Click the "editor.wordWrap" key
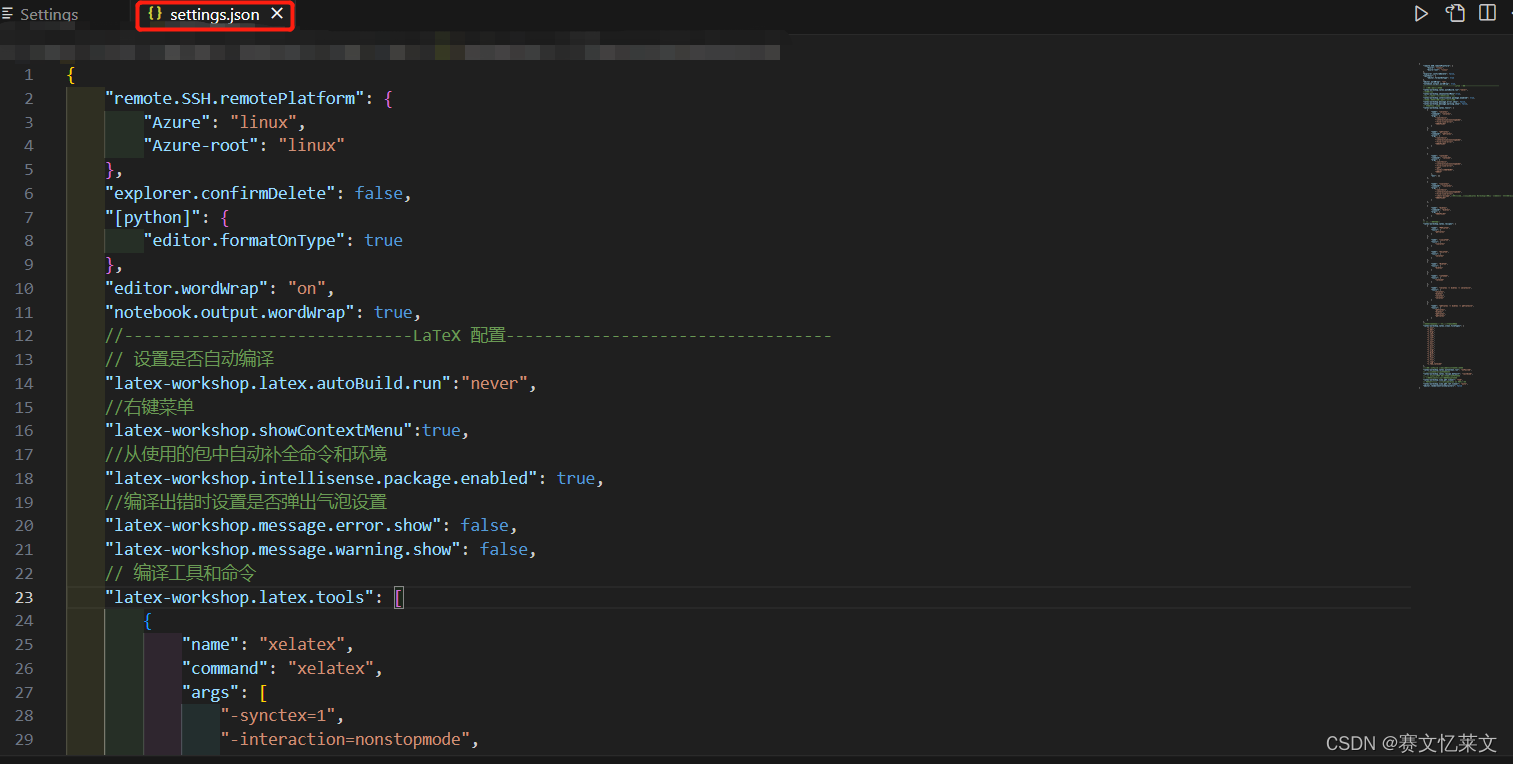 click(187, 289)
